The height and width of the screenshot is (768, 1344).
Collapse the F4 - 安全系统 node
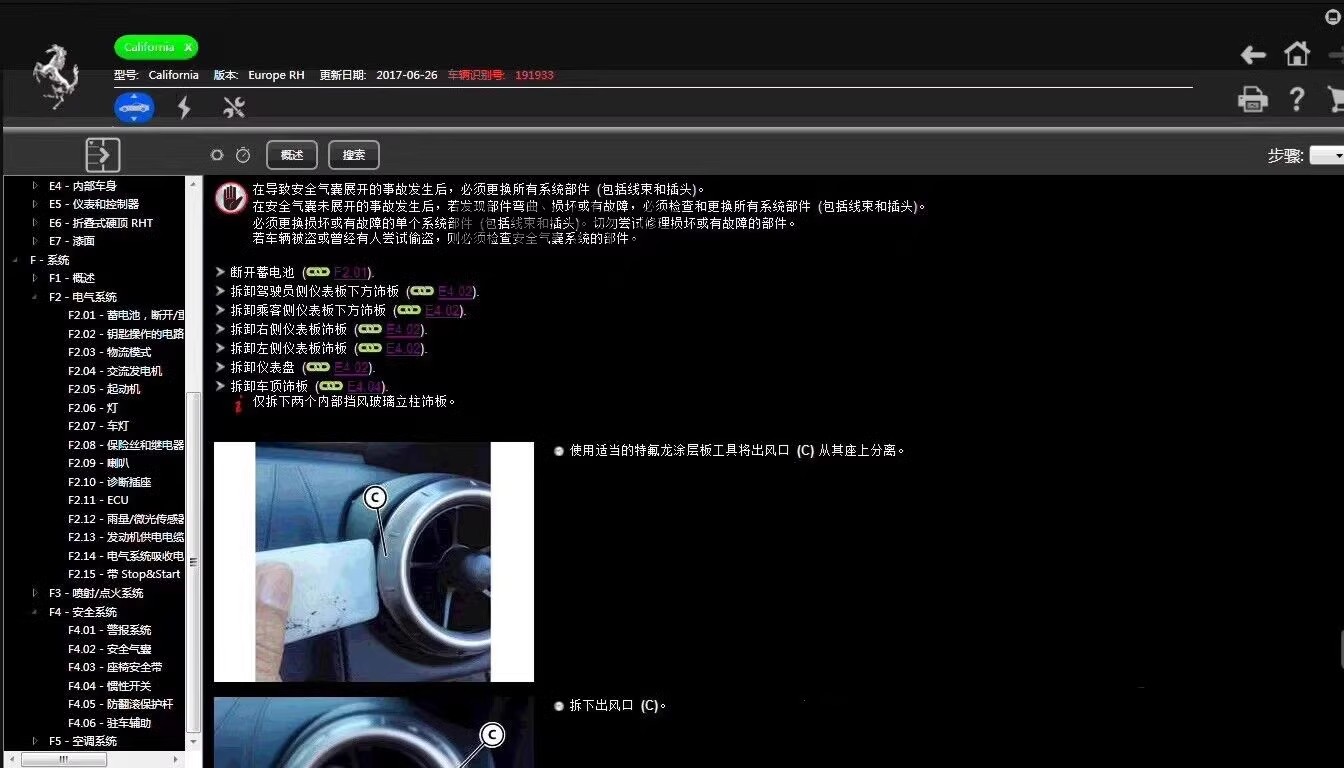pyautogui.click(x=35, y=612)
